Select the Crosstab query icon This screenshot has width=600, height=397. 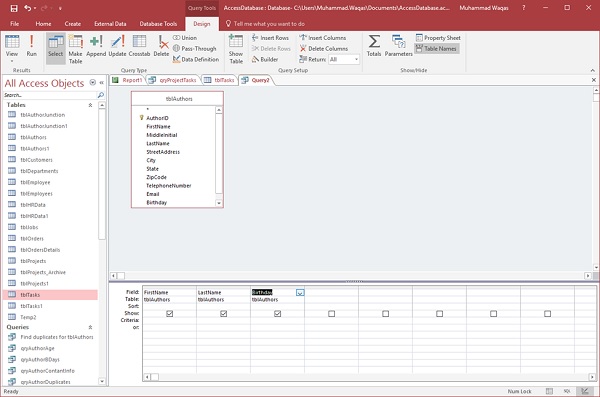coord(139,46)
